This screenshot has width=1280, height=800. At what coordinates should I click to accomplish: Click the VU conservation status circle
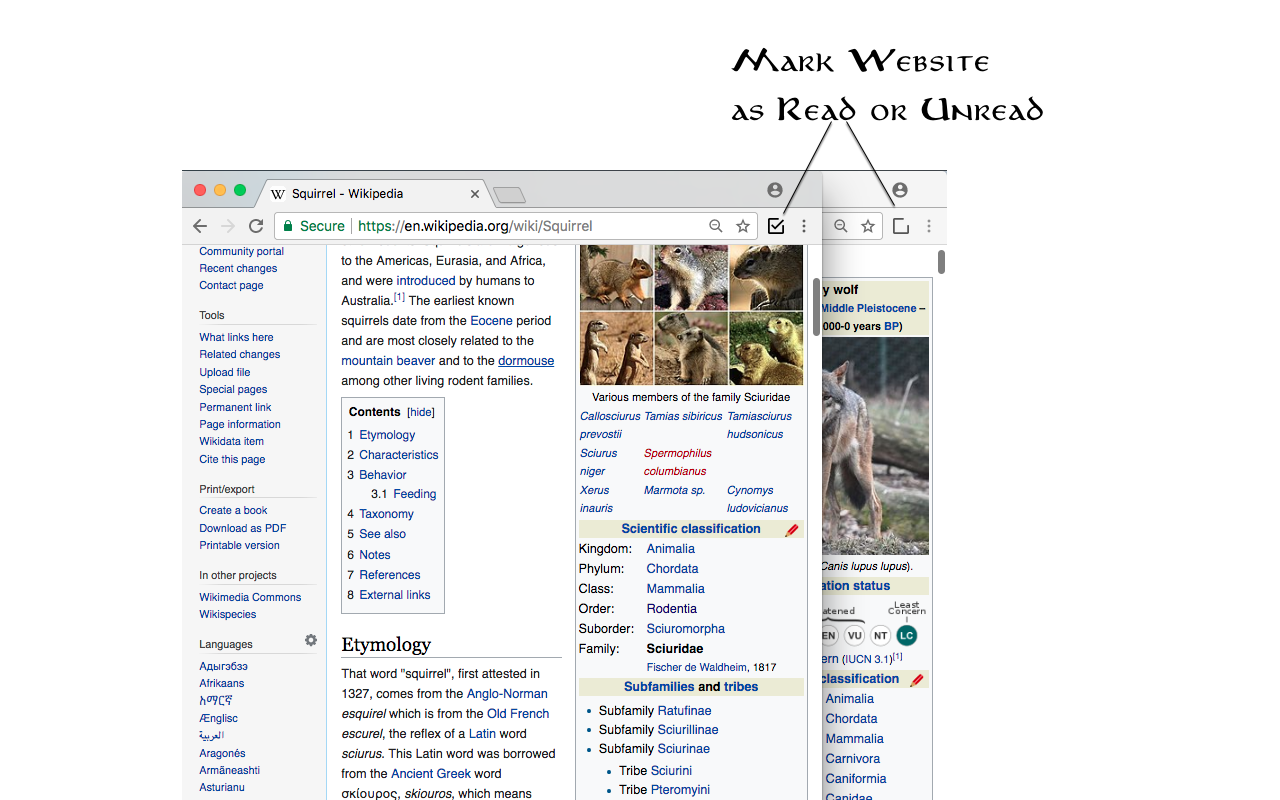[854, 635]
